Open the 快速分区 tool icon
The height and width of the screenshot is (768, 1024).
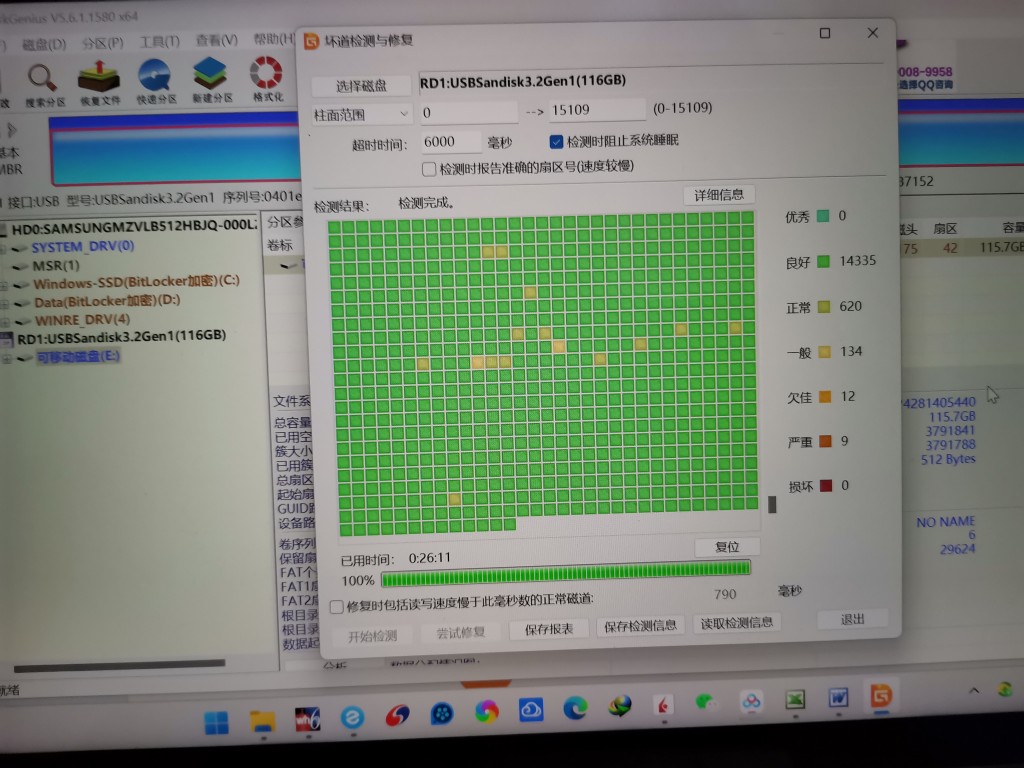pyautogui.click(x=155, y=79)
